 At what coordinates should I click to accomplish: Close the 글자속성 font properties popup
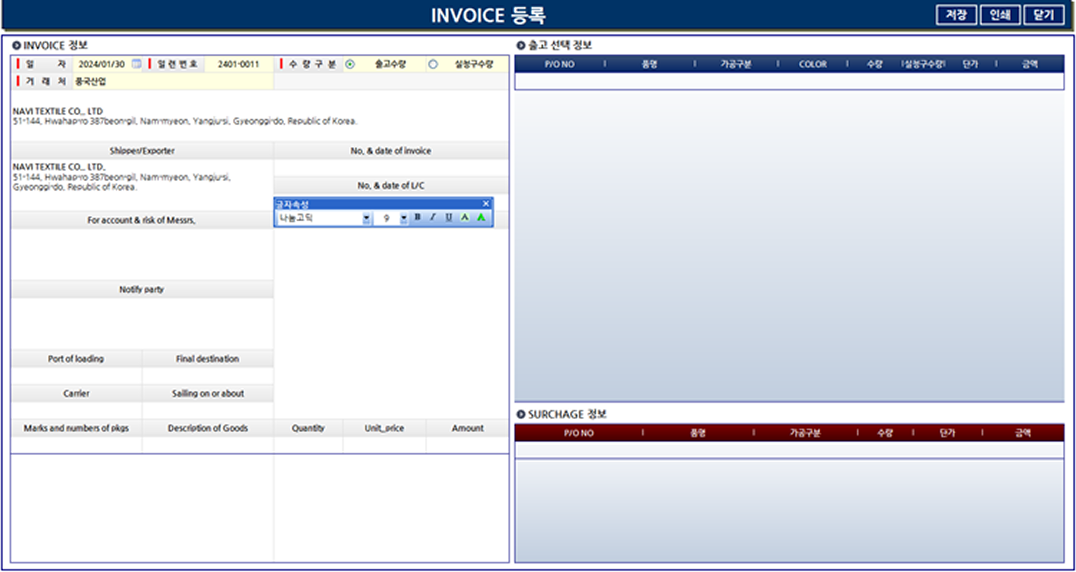[x=486, y=204]
